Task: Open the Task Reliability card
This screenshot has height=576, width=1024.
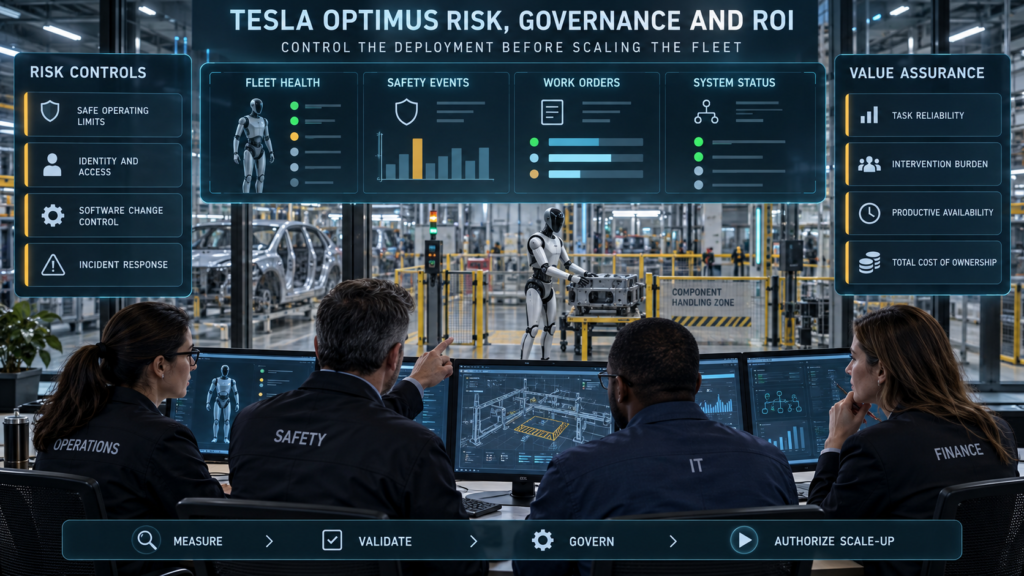Action: tap(923, 115)
